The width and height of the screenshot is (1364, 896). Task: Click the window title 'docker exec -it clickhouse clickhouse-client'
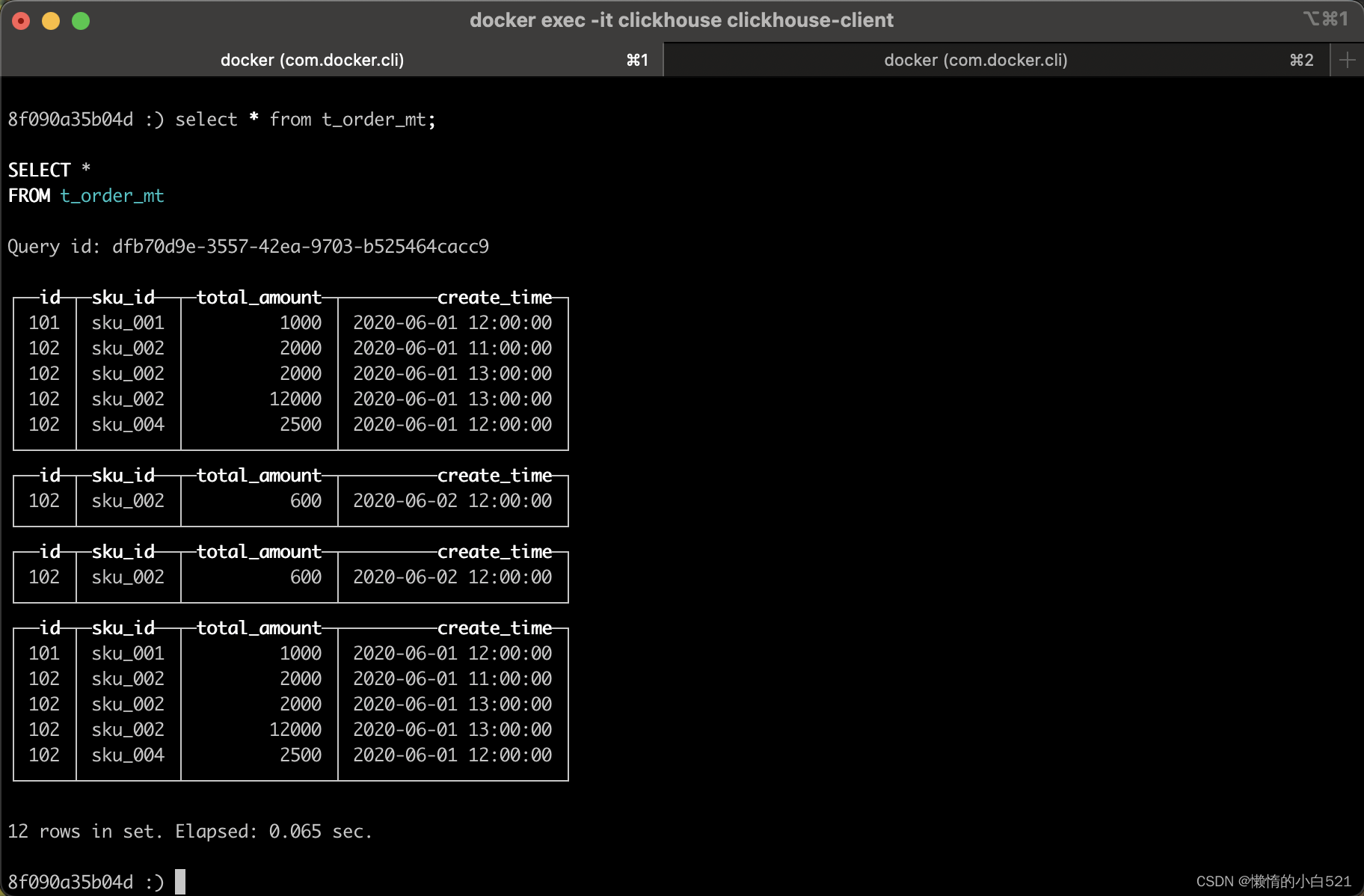pyautogui.click(x=681, y=20)
